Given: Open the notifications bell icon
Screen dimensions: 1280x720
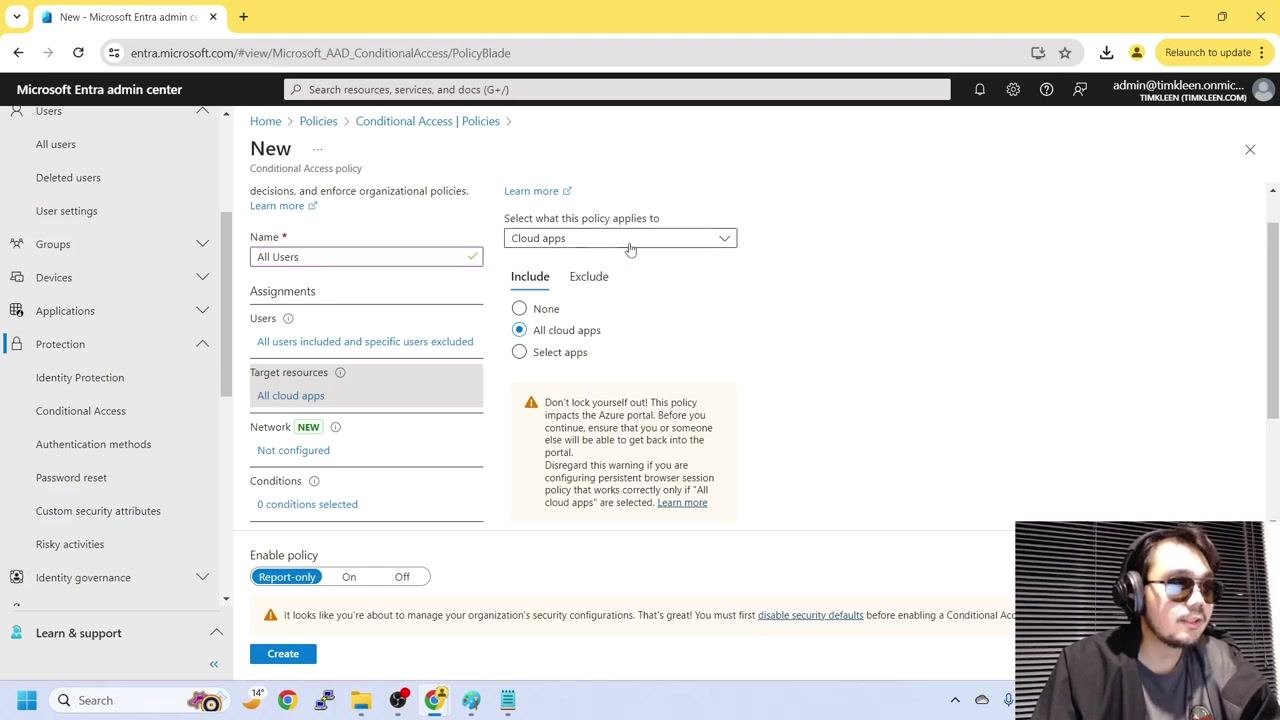Looking at the screenshot, I should coord(980,90).
